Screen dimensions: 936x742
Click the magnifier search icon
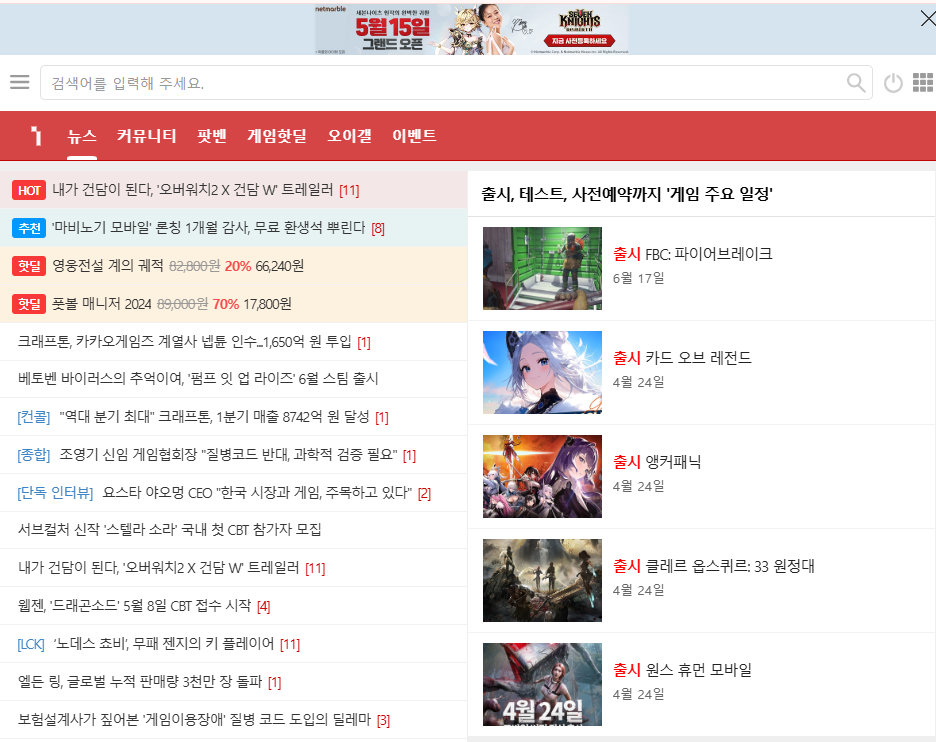coord(856,83)
